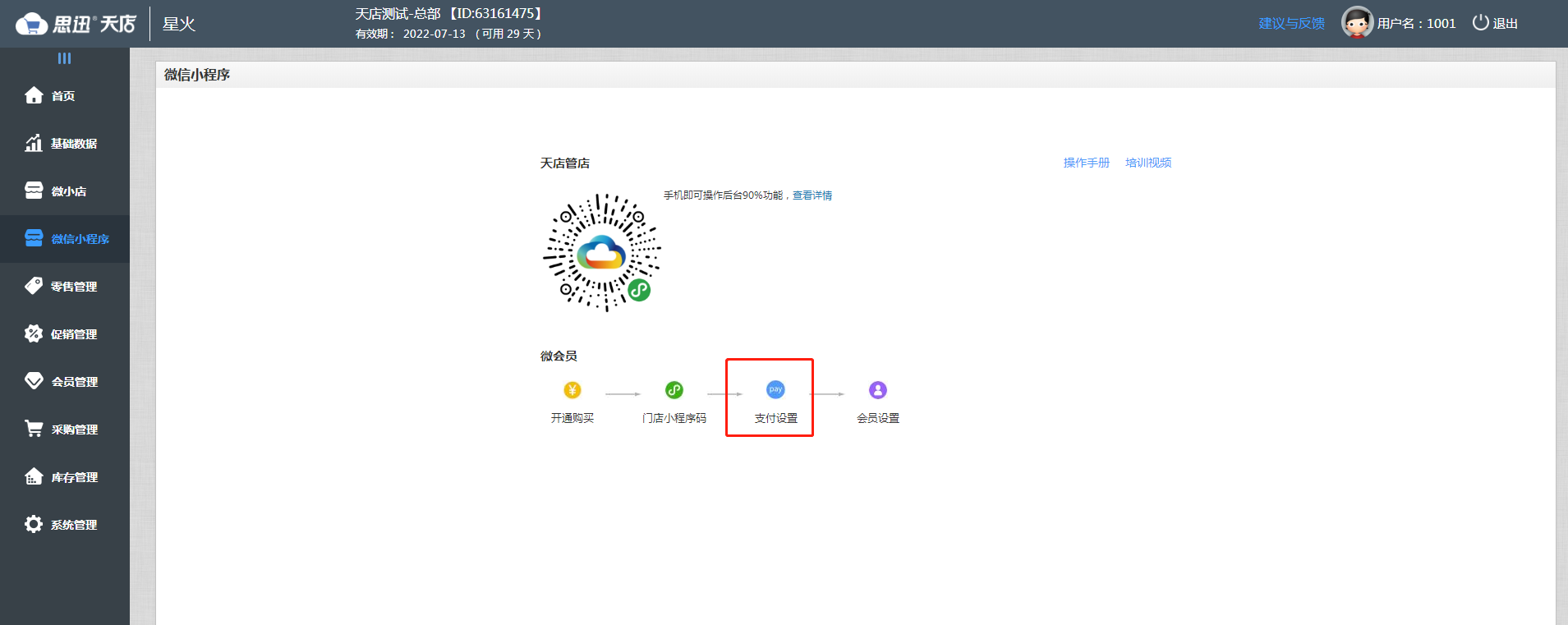This screenshot has height=625, width=1568.
Task: Click the 会员管理 diamond icon
Action: (34, 381)
